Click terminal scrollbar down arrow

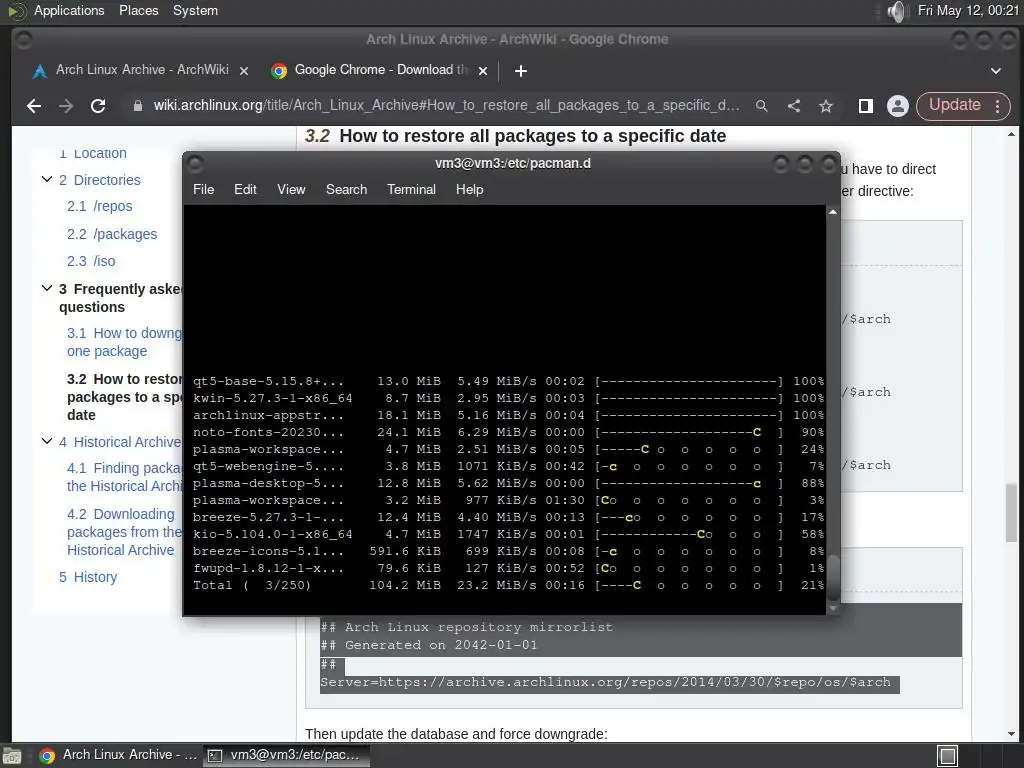coord(833,608)
